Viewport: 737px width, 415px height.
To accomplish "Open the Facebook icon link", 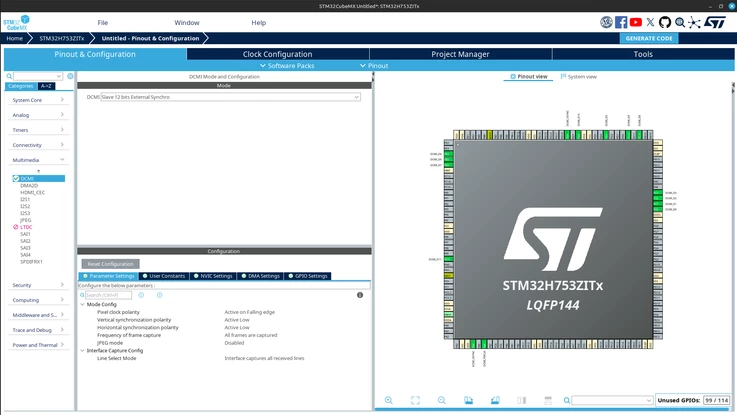I will 621,22.
